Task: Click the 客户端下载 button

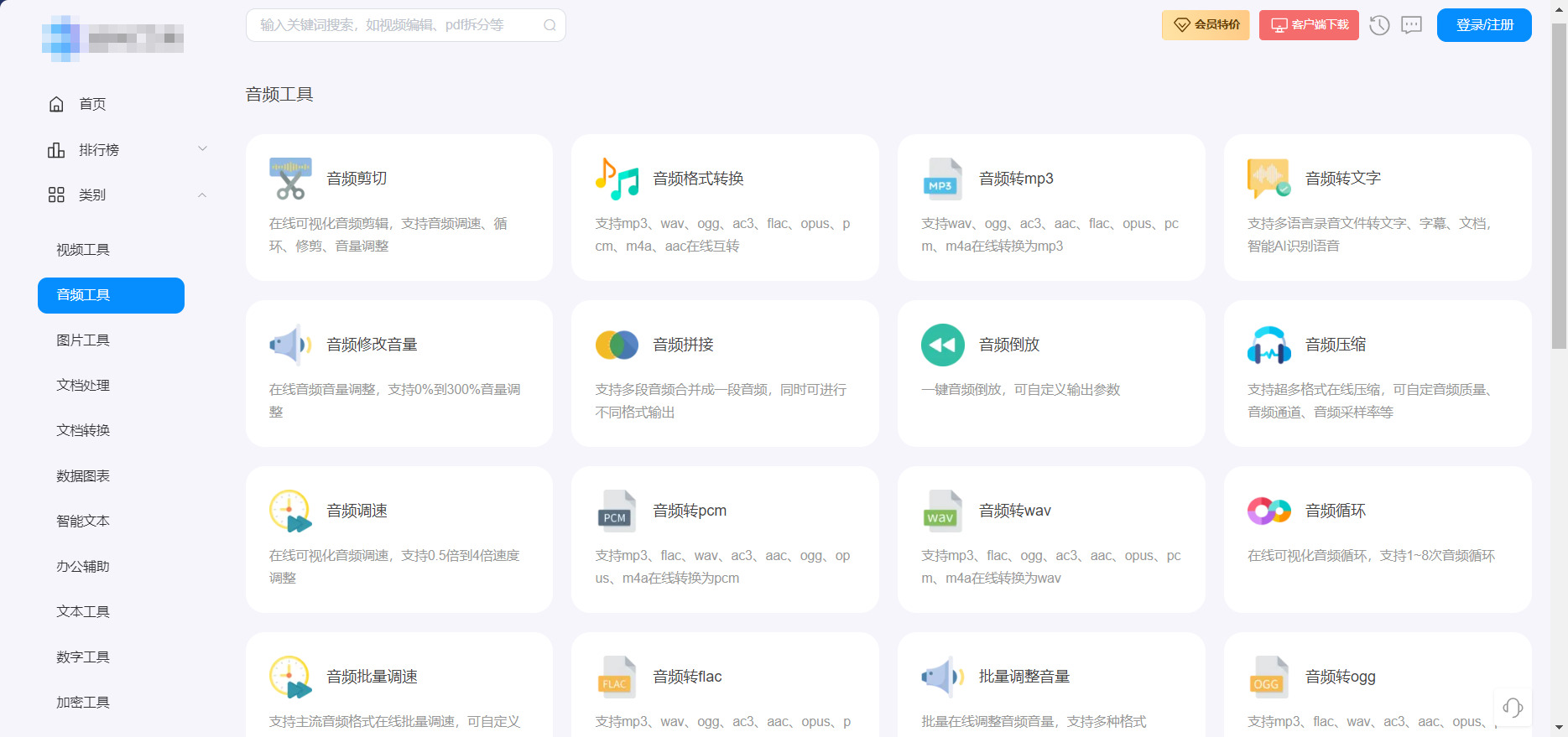Action: tap(1309, 25)
